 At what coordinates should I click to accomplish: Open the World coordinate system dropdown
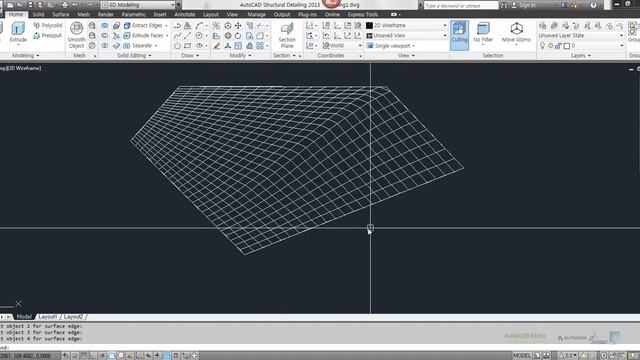pos(341,46)
